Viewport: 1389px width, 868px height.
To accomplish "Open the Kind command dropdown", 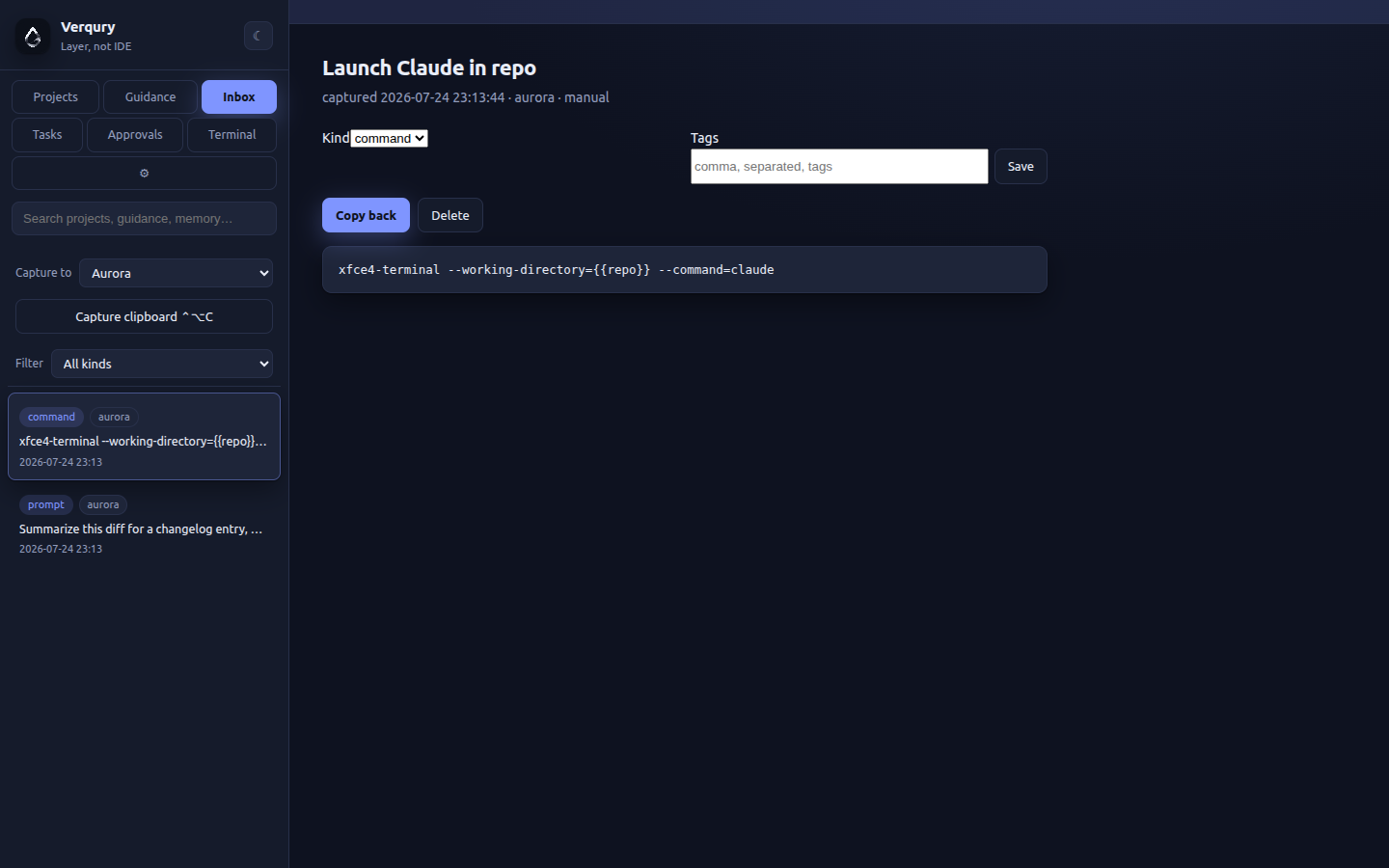I will [x=389, y=139].
